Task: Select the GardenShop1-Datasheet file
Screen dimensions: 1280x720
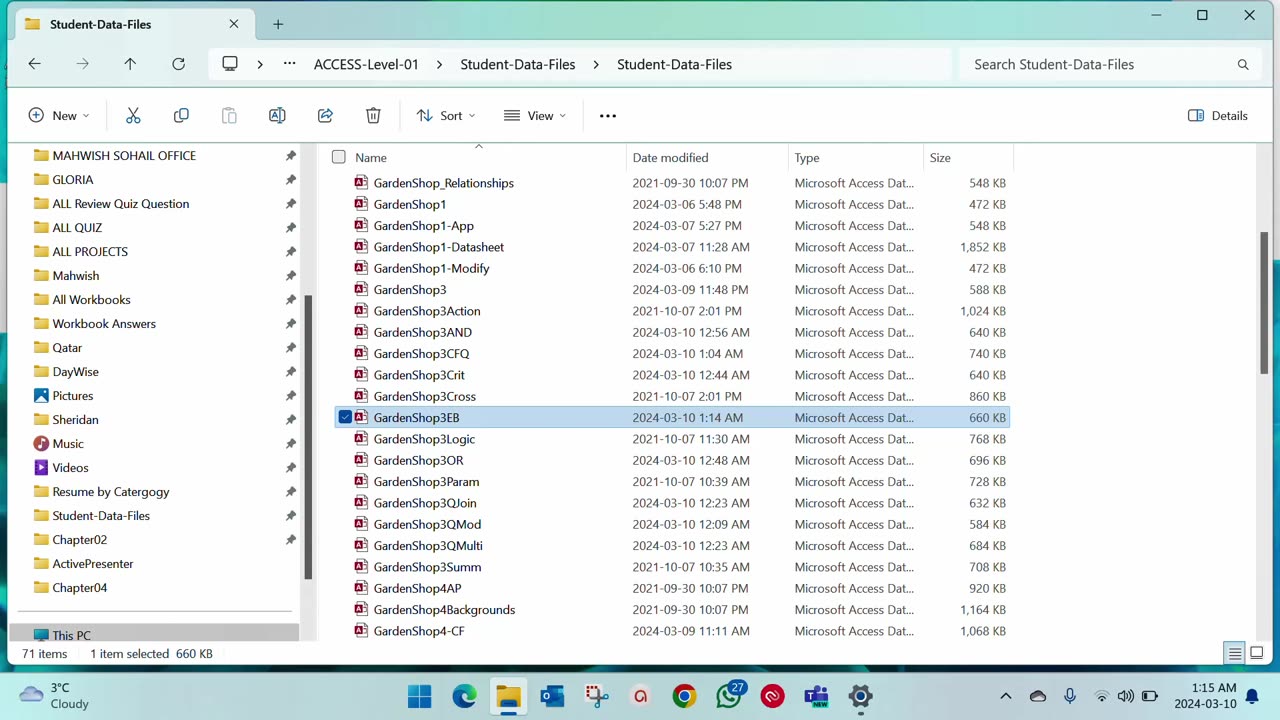Action: pyautogui.click(x=438, y=247)
